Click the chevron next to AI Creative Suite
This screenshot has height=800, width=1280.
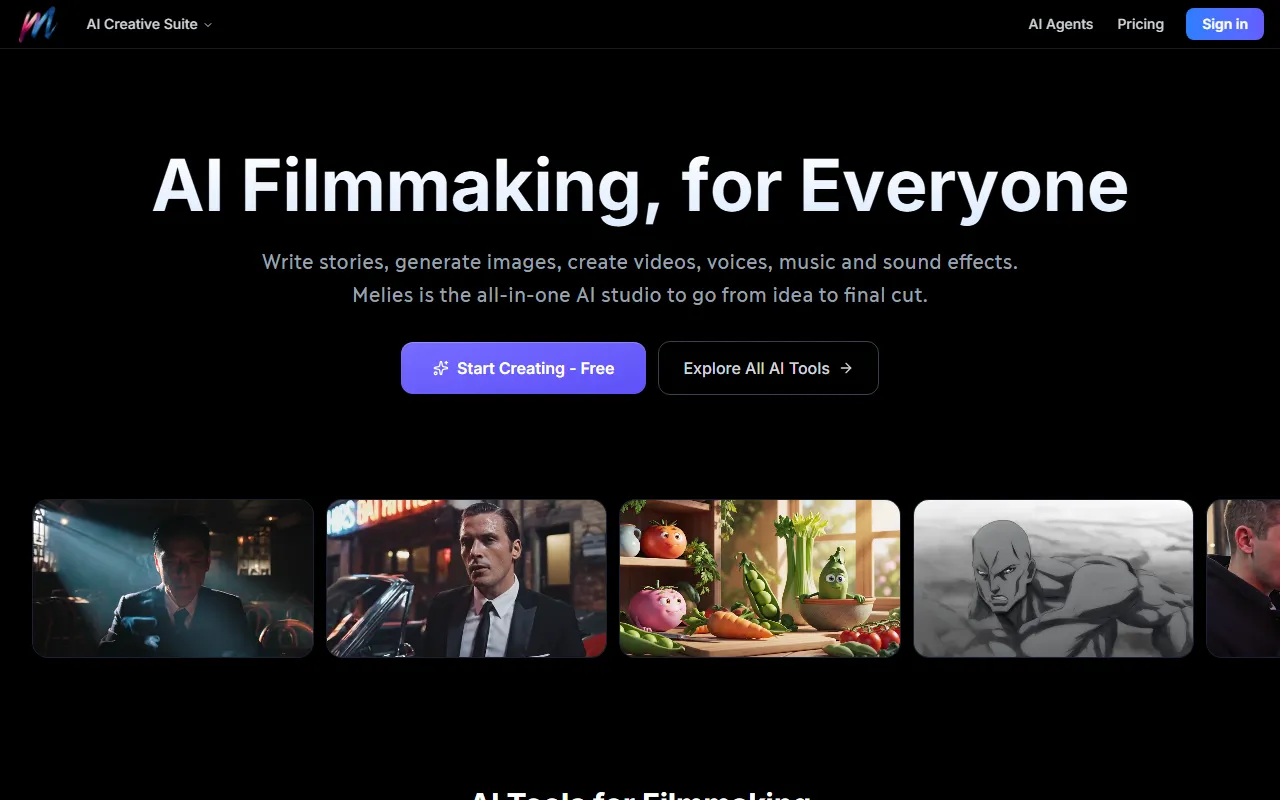(x=208, y=25)
